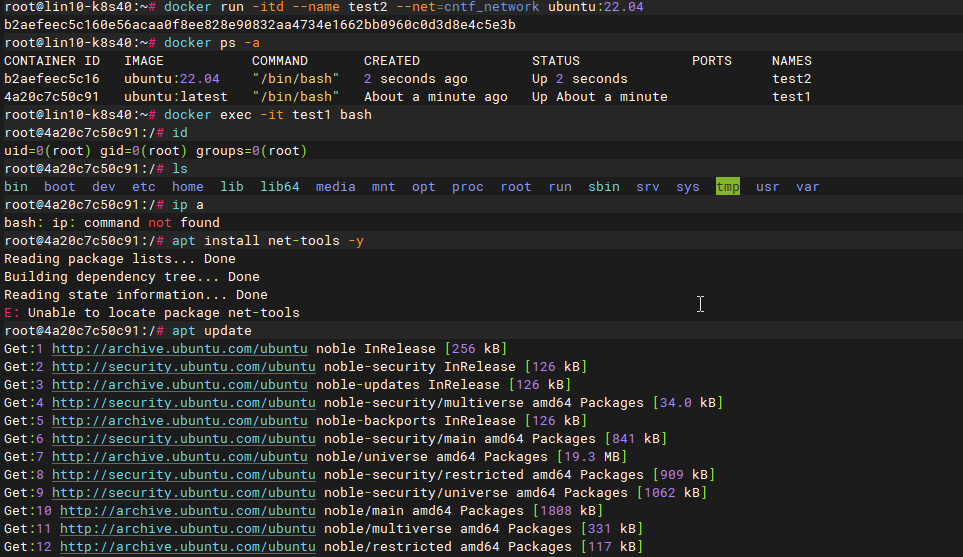
Task: Click the 'apt install net-tools -y' command
Action: click(x=268, y=241)
